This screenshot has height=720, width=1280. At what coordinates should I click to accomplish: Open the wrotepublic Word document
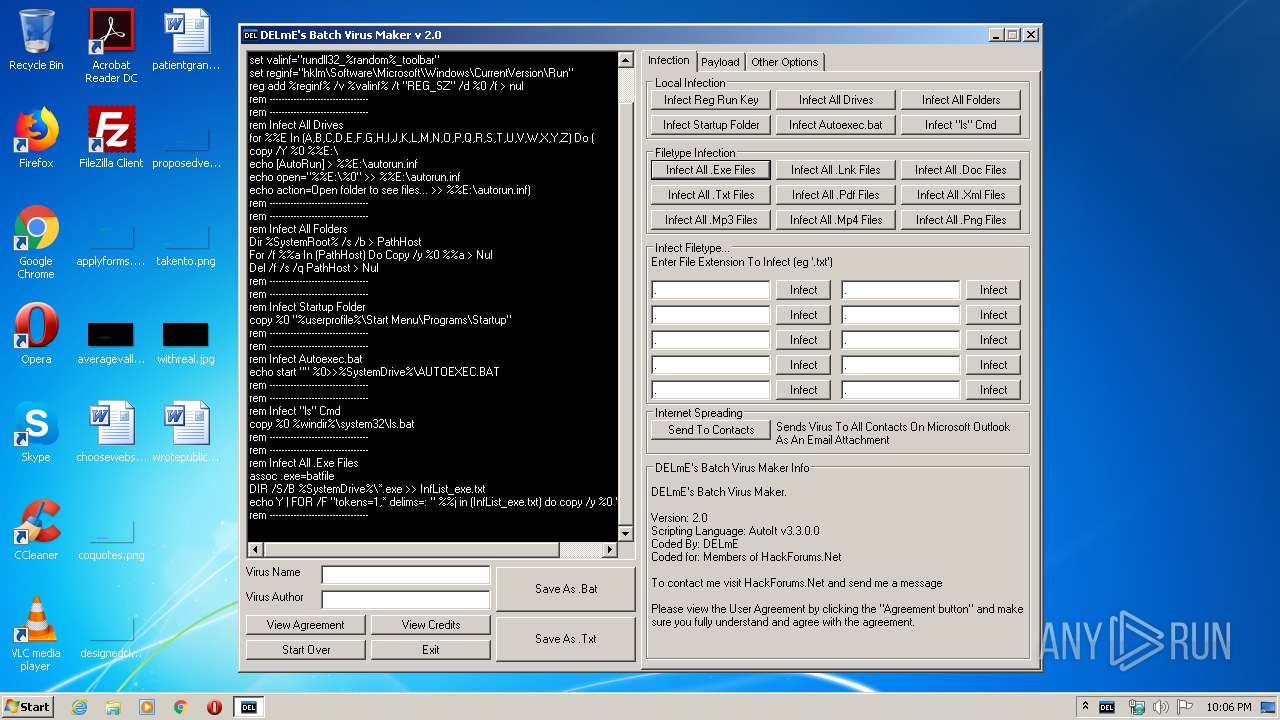(x=186, y=432)
